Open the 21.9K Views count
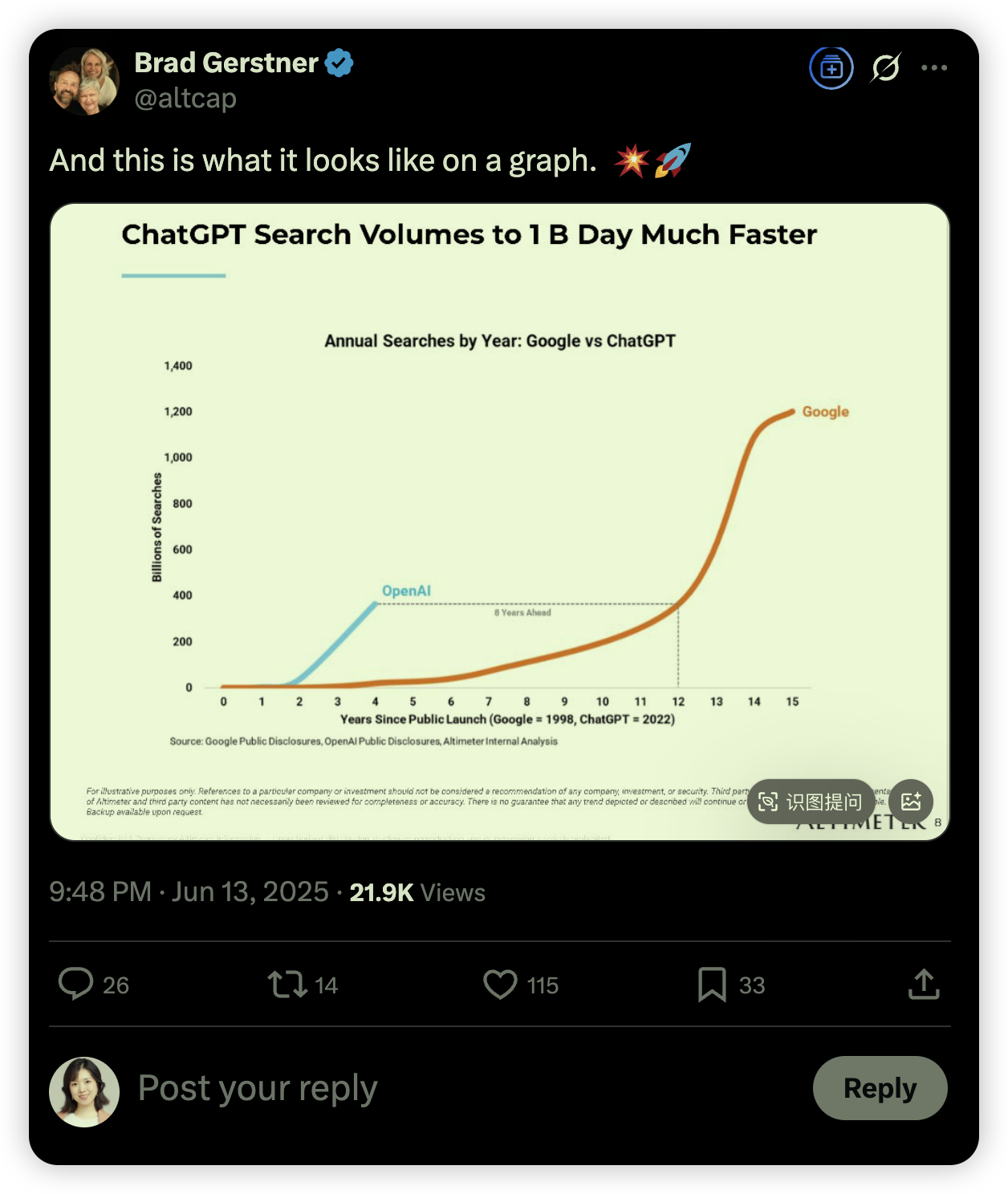The image size is (1008, 1194). 417,892
